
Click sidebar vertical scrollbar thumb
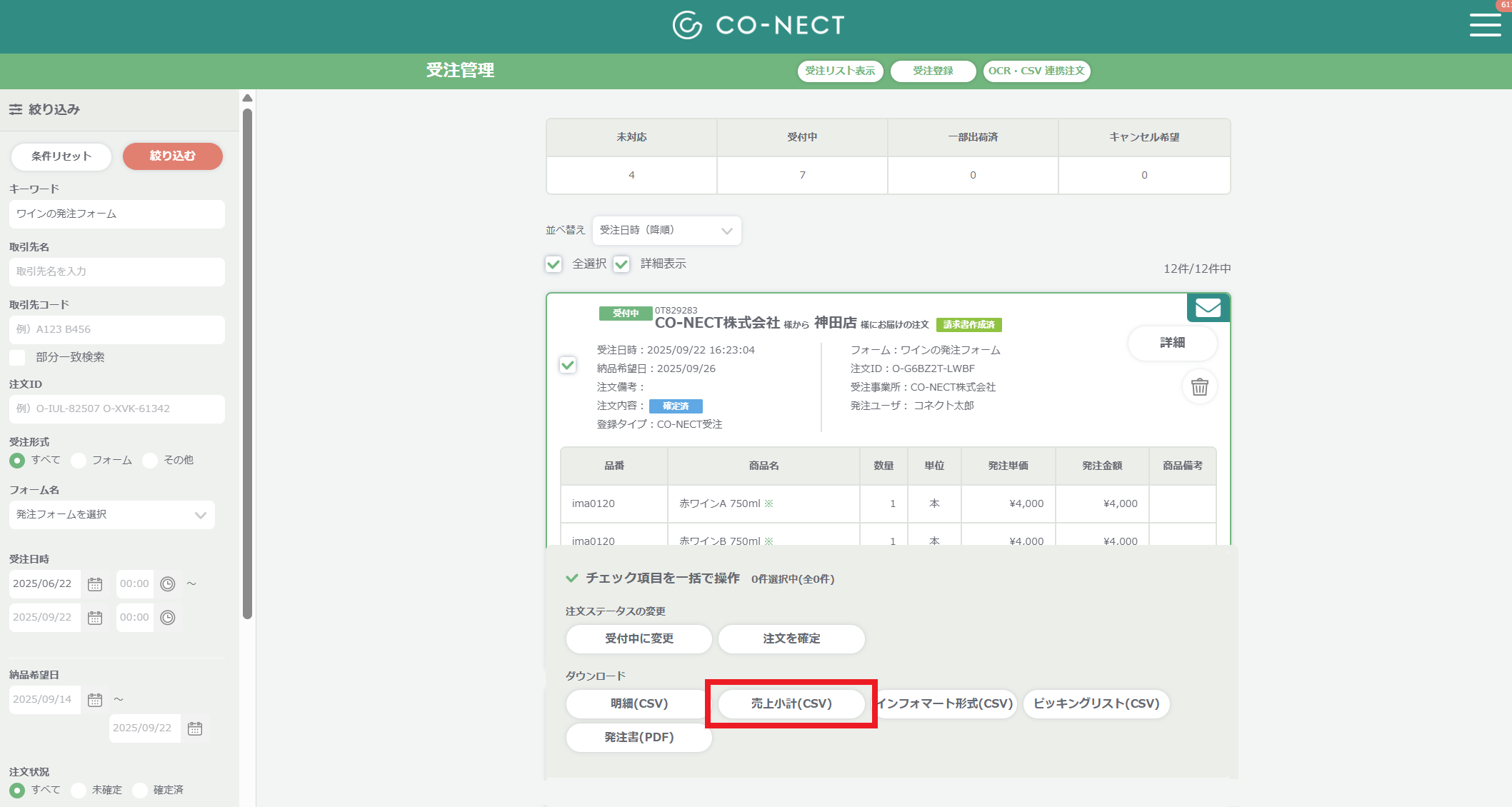click(x=247, y=364)
